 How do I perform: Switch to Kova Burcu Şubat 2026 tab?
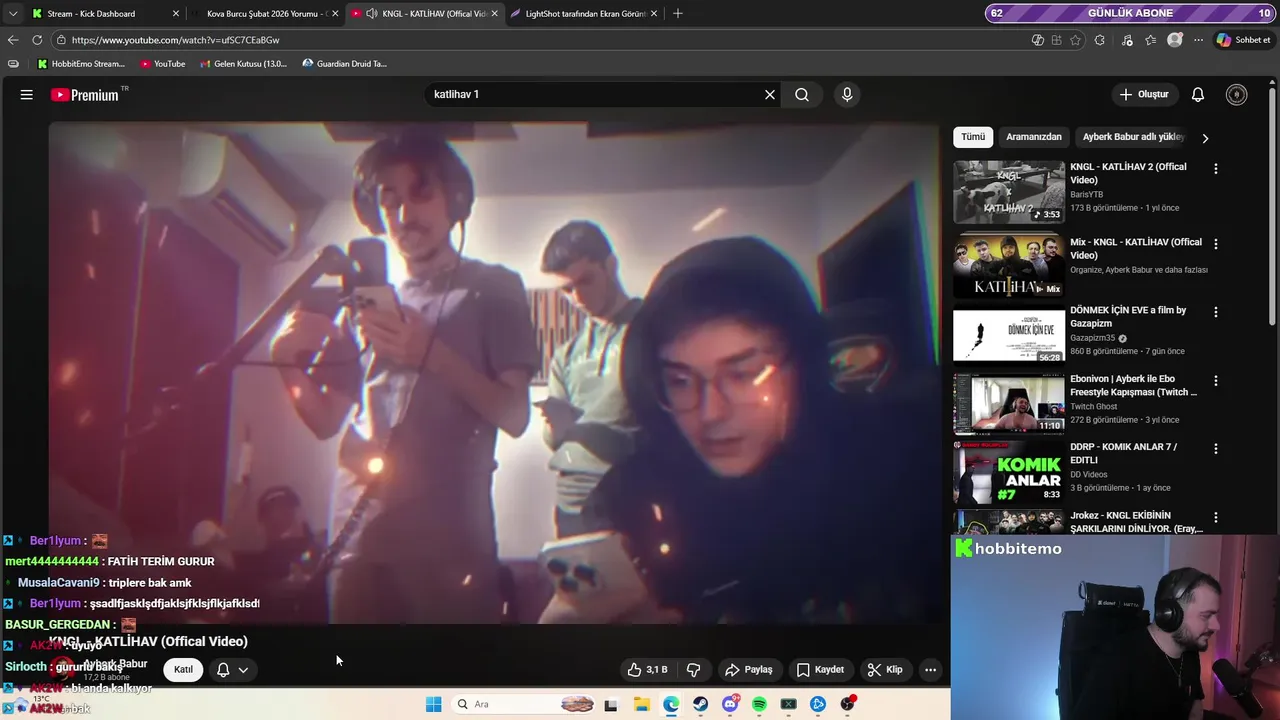tap(266, 13)
